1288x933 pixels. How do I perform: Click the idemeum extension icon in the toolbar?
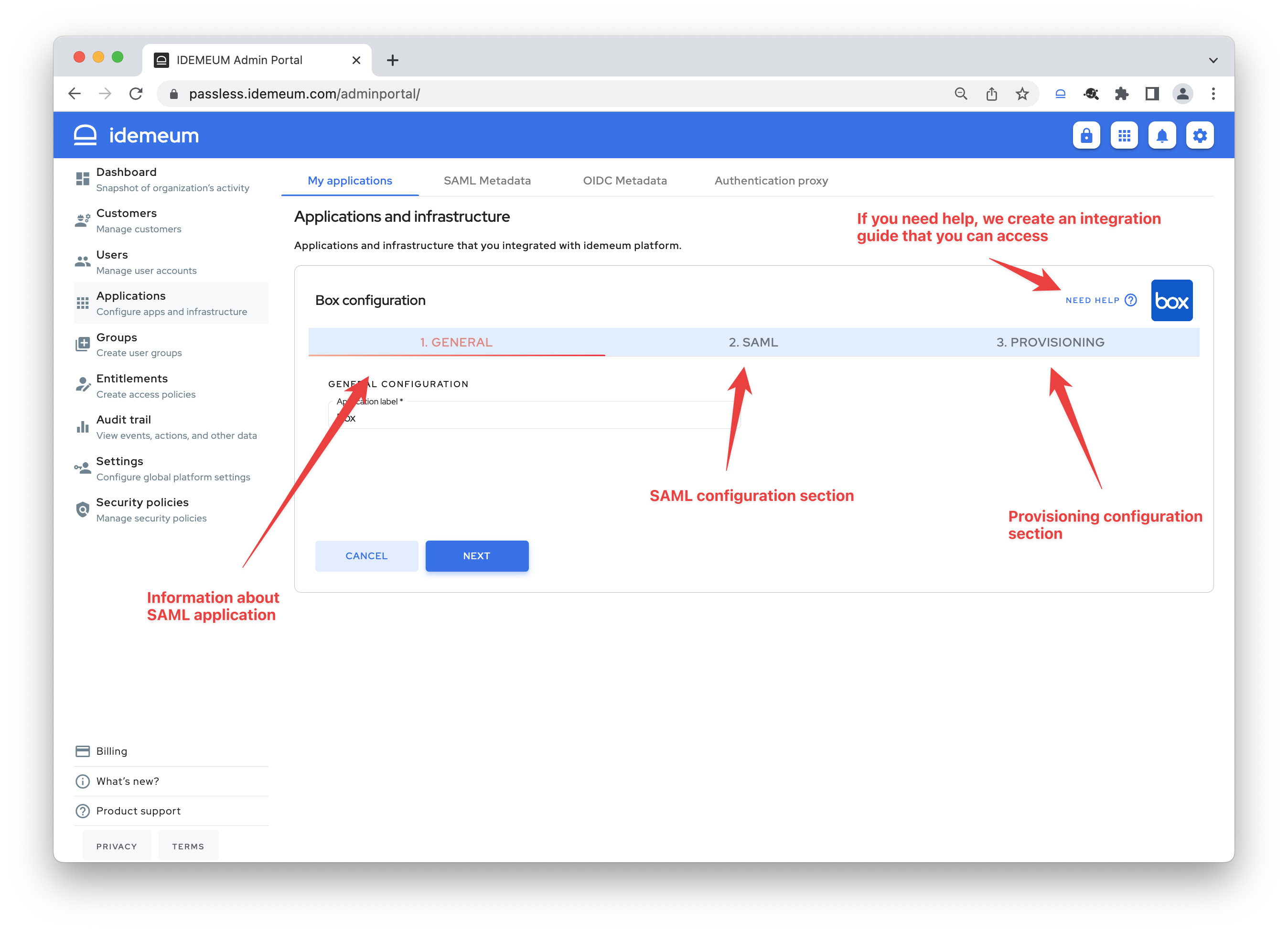[1060, 94]
